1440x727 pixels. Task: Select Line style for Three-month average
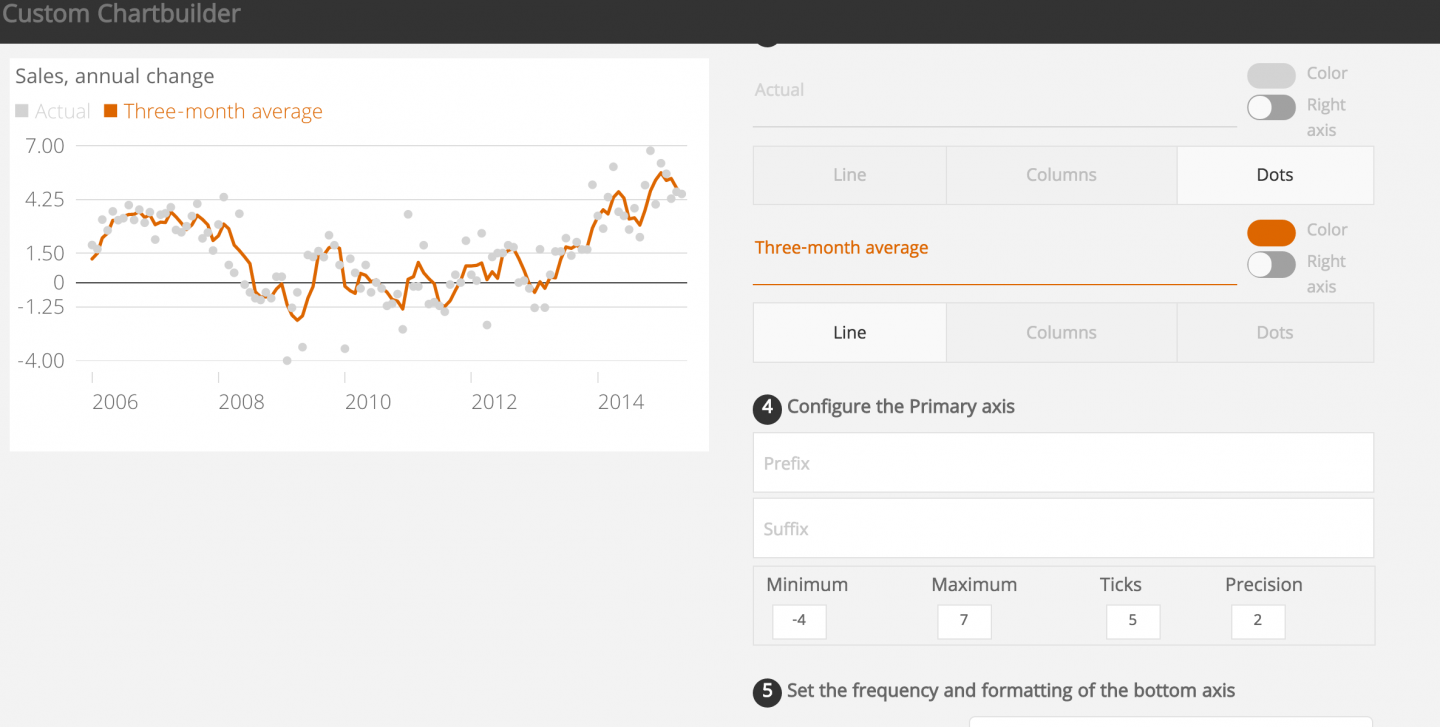tap(848, 332)
